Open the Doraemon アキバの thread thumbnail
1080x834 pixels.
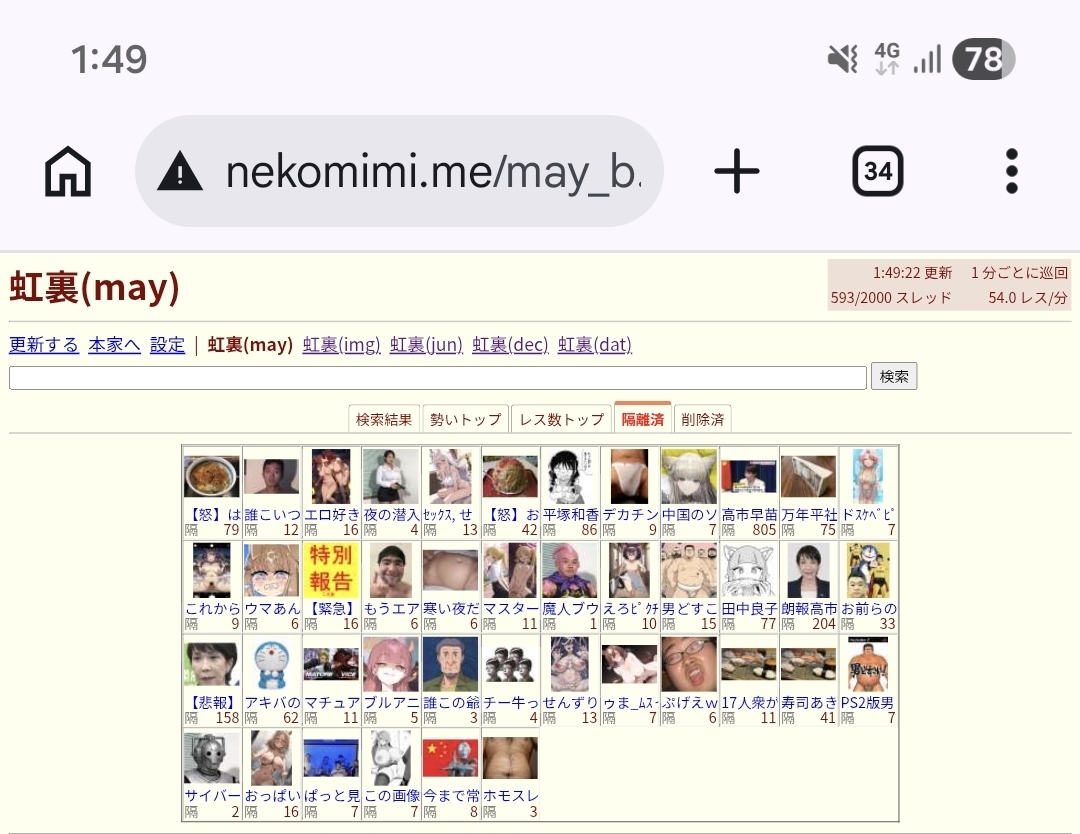point(271,665)
